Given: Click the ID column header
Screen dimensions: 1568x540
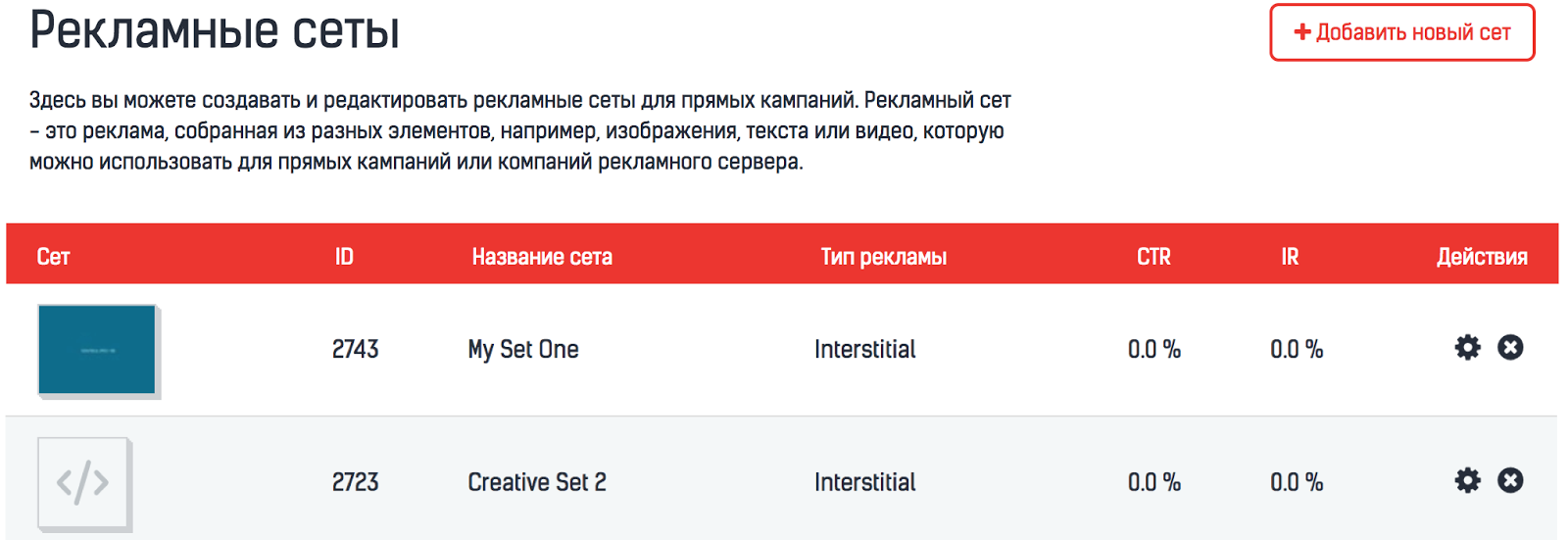Looking at the screenshot, I should point(344,257).
